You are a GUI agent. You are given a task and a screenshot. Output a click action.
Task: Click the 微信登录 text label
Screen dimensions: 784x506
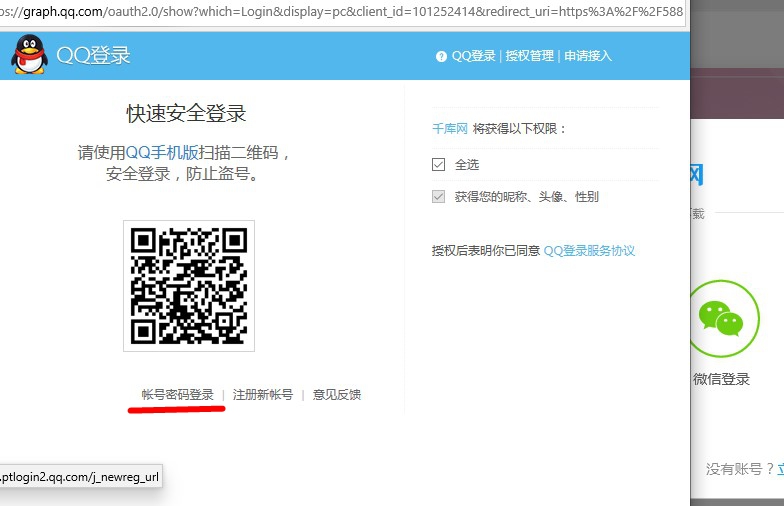[721, 380]
